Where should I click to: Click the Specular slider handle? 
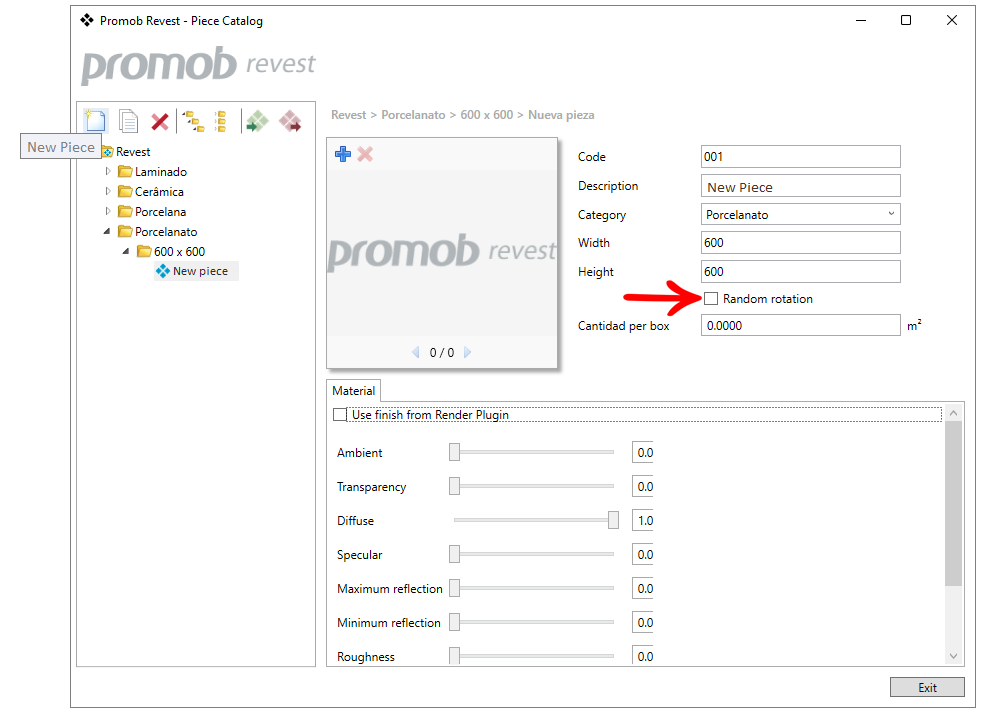click(x=454, y=554)
